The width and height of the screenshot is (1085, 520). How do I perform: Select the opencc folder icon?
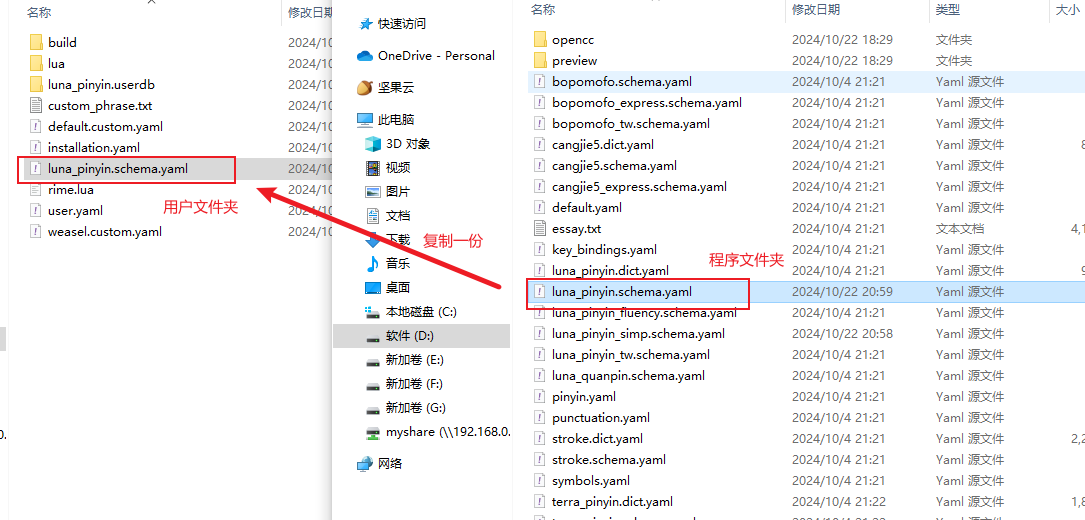point(540,39)
